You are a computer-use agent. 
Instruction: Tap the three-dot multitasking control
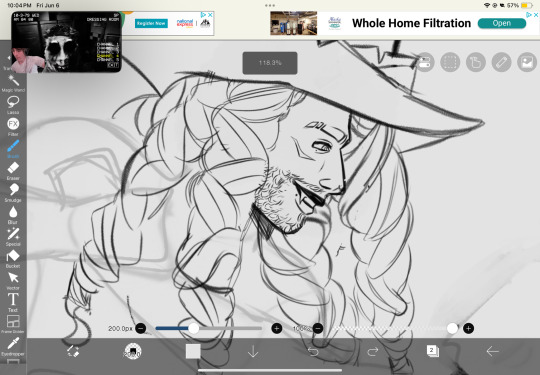click(270, 6)
